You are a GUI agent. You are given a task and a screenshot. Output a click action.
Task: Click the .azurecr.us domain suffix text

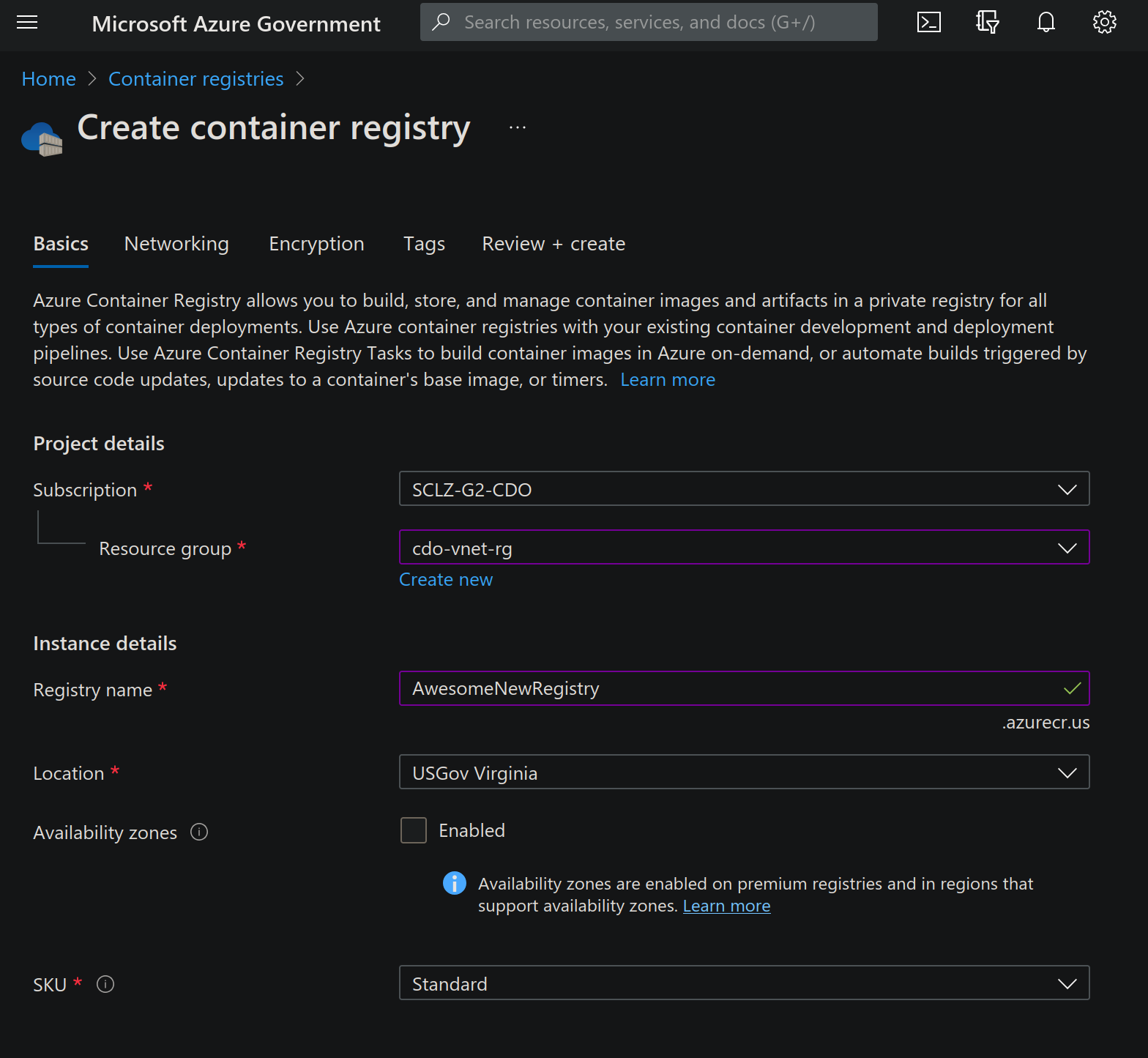click(x=1045, y=722)
